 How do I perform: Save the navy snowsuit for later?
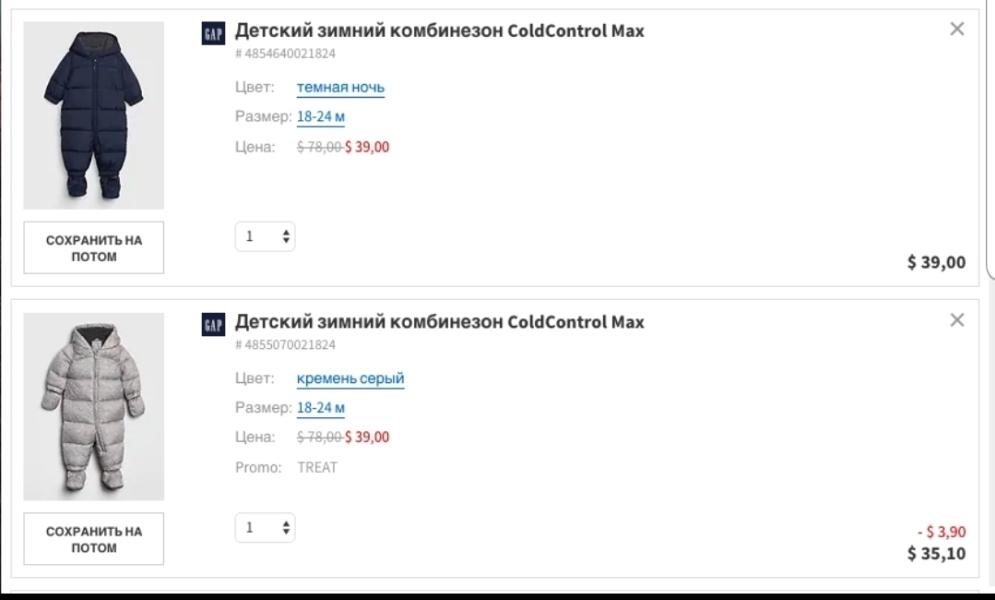(94, 248)
